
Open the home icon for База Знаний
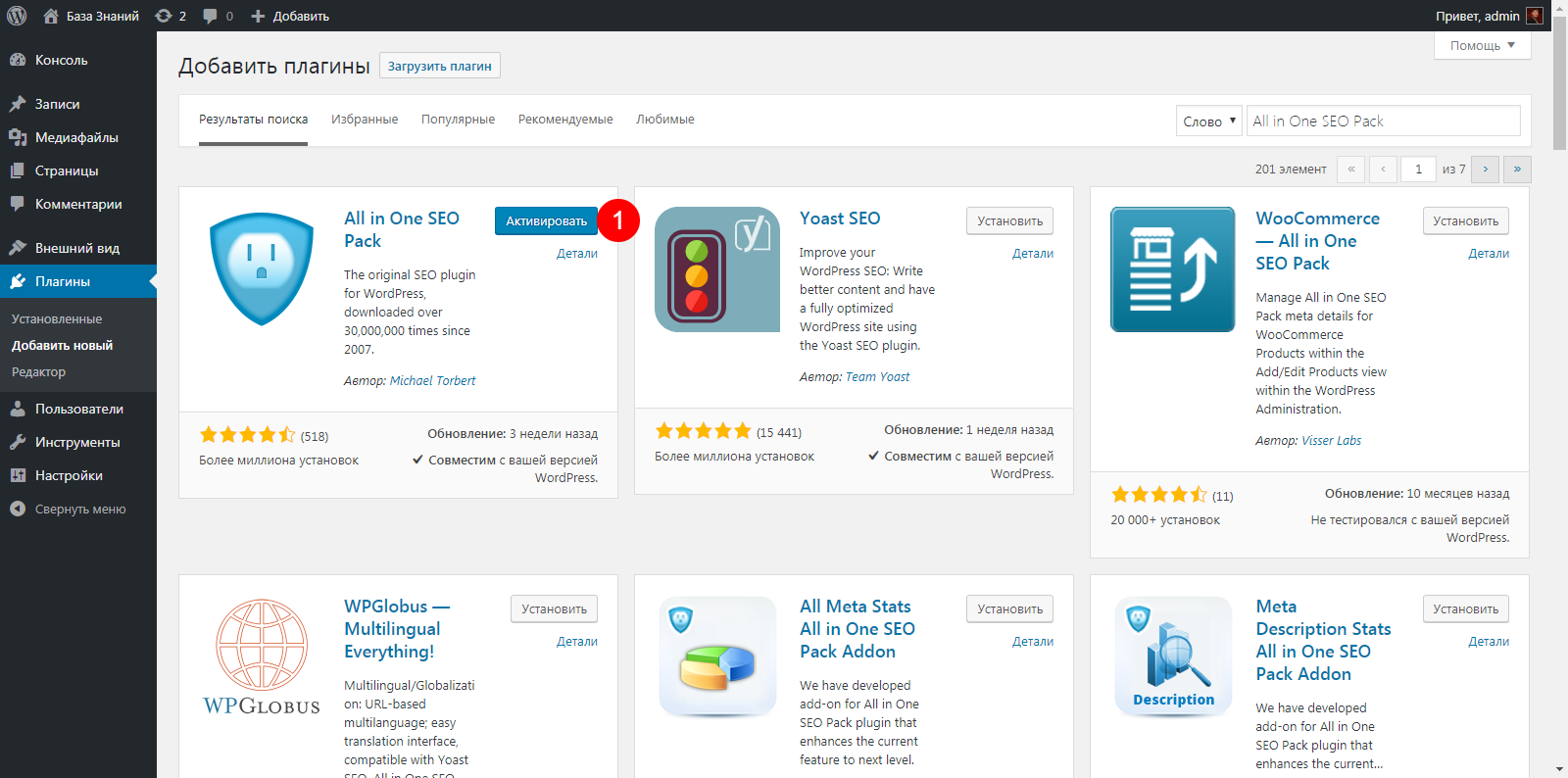50,16
